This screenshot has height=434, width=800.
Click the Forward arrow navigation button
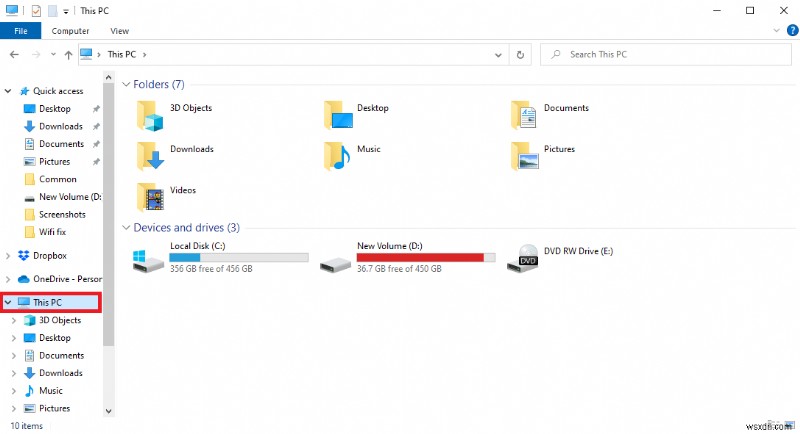(x=36, y=55)
